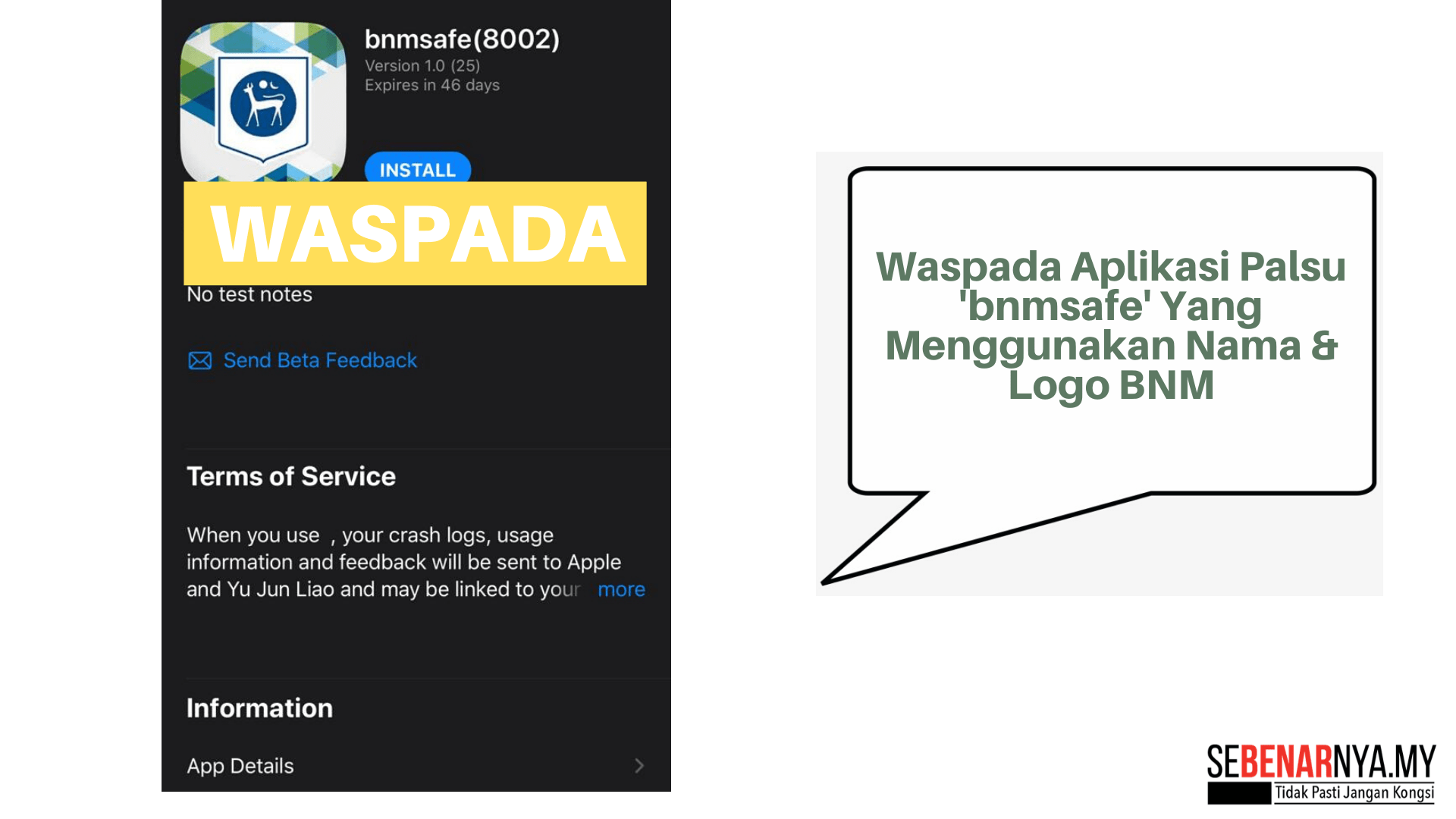Image resolution: width=1456 pixels, height=819 pixels.
Task: Click the 'Version 1.0 (25)' text
Action: coord(422,66)
